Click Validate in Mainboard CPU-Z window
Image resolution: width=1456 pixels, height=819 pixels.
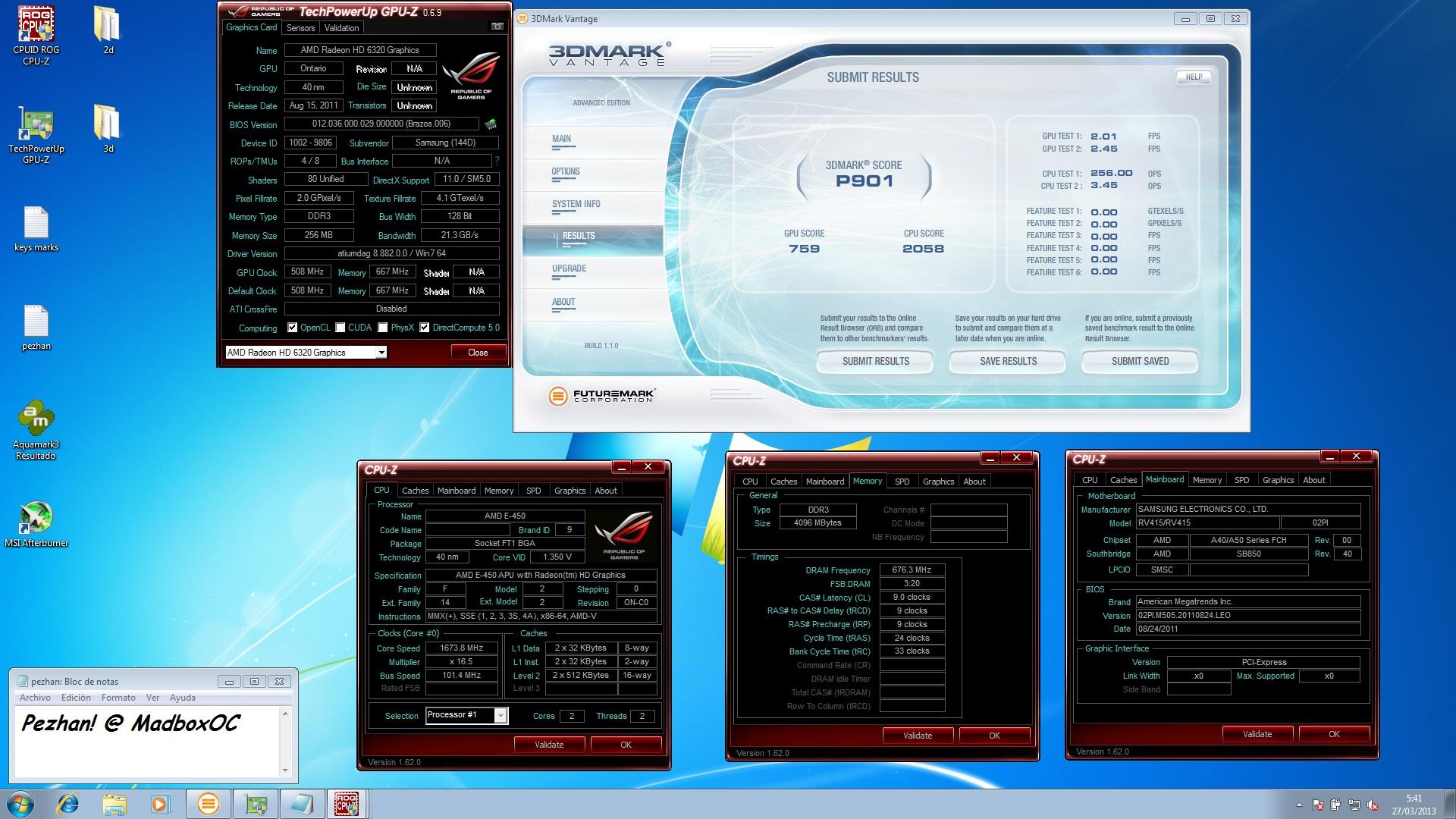pos(1257,734)
